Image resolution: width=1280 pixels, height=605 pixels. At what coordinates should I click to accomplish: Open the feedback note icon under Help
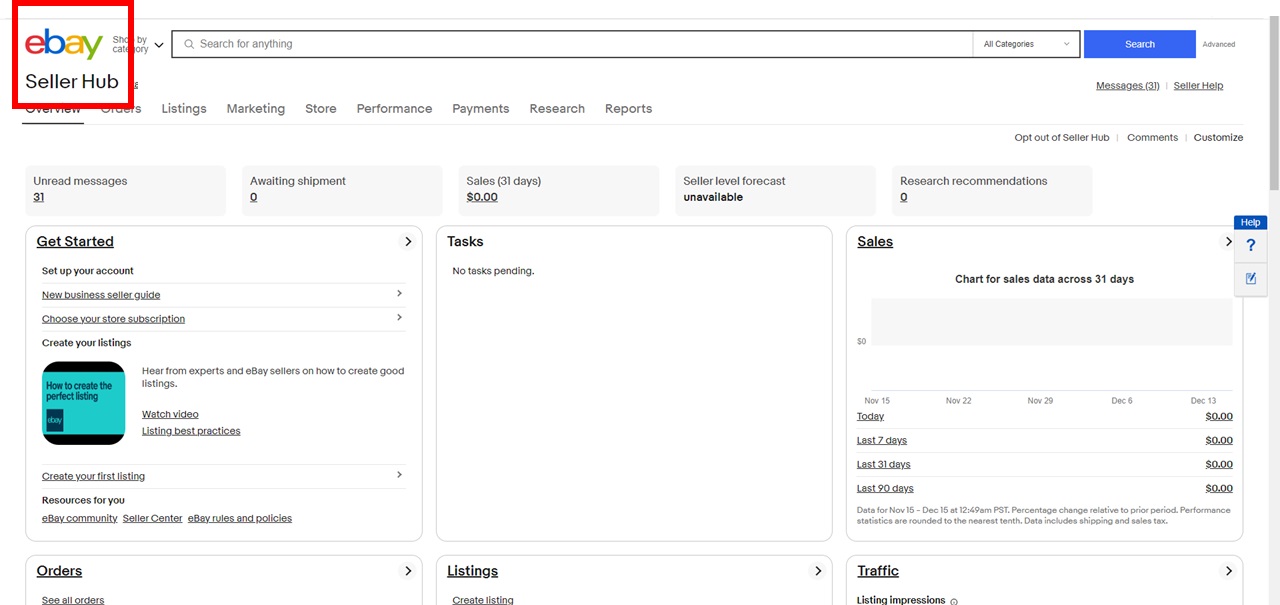[1250, 279]
